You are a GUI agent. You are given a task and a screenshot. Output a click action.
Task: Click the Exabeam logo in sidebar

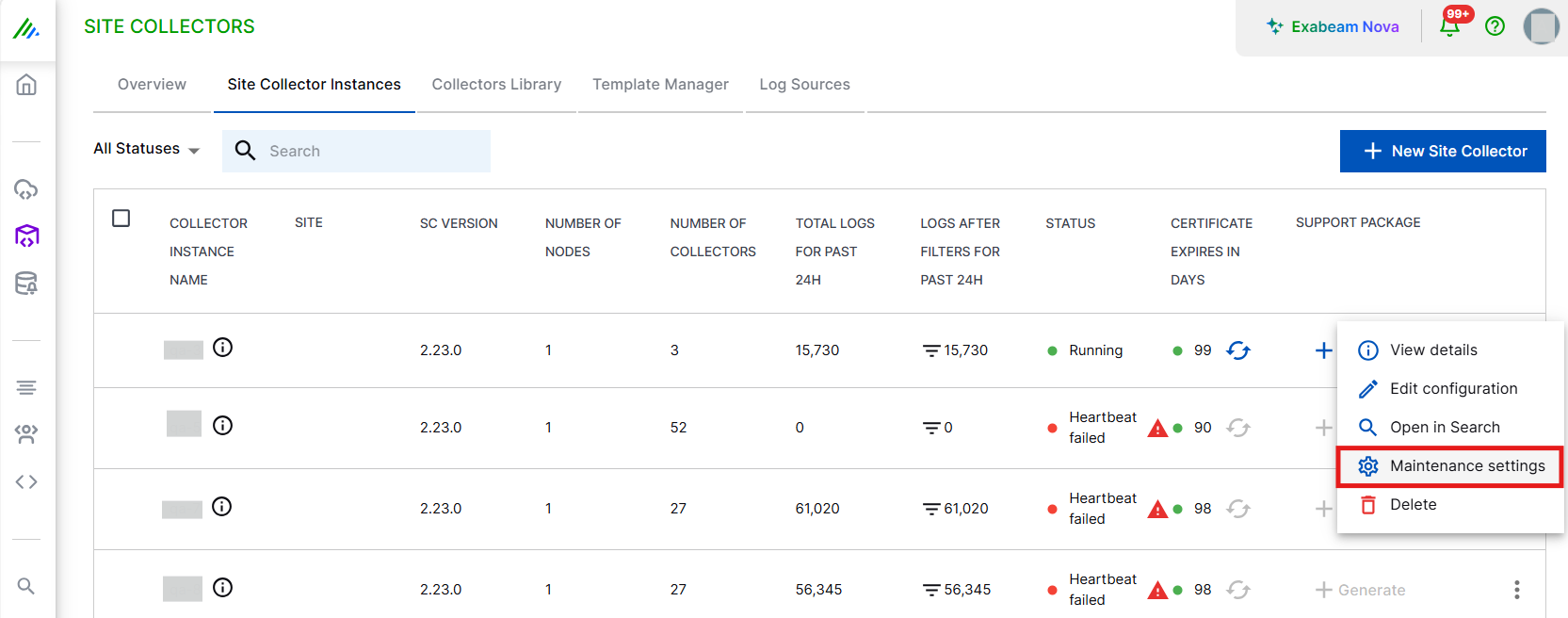coord(26,29)
